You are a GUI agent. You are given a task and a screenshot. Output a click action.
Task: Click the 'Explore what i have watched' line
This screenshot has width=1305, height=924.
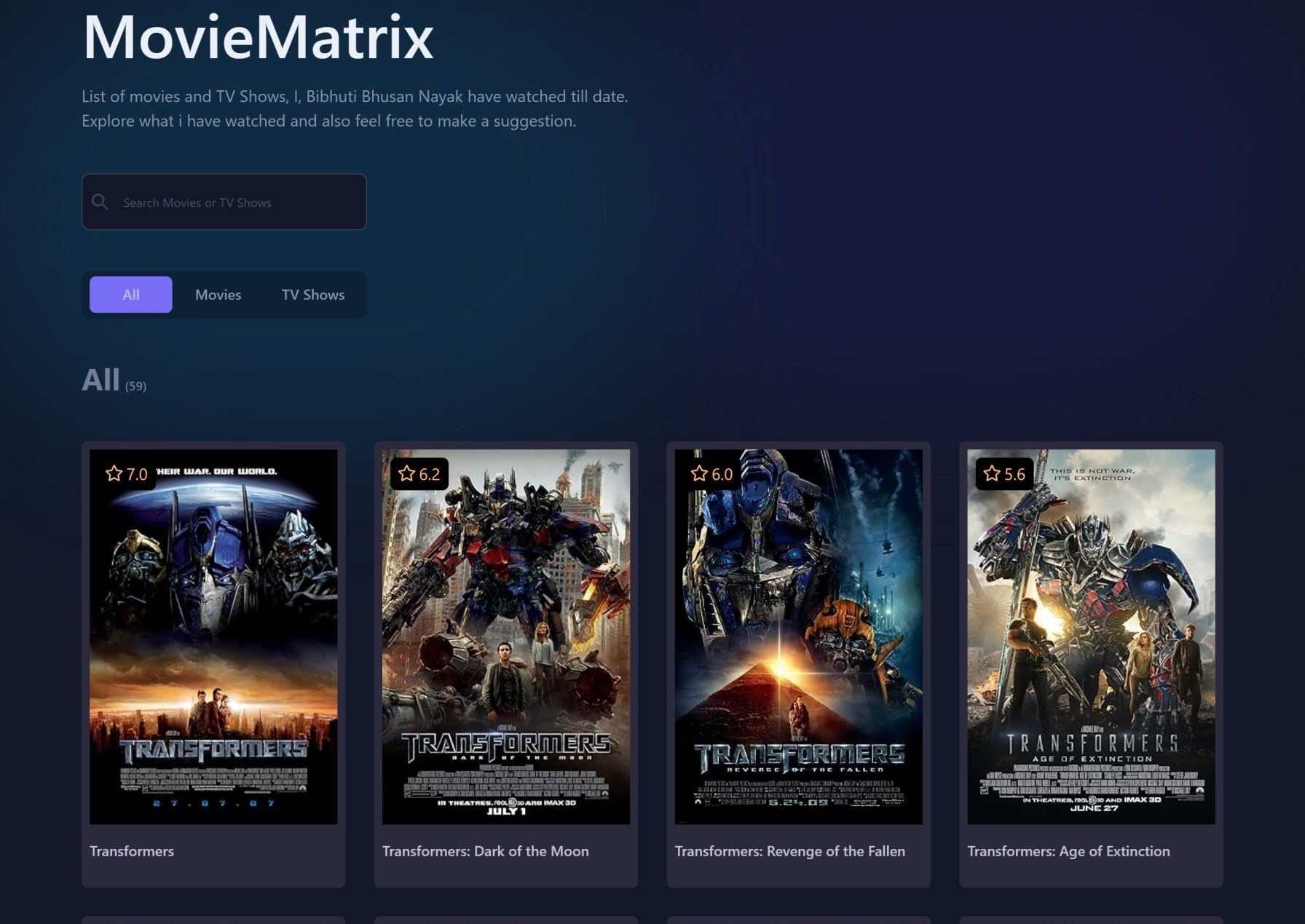(x=328, y=121)
